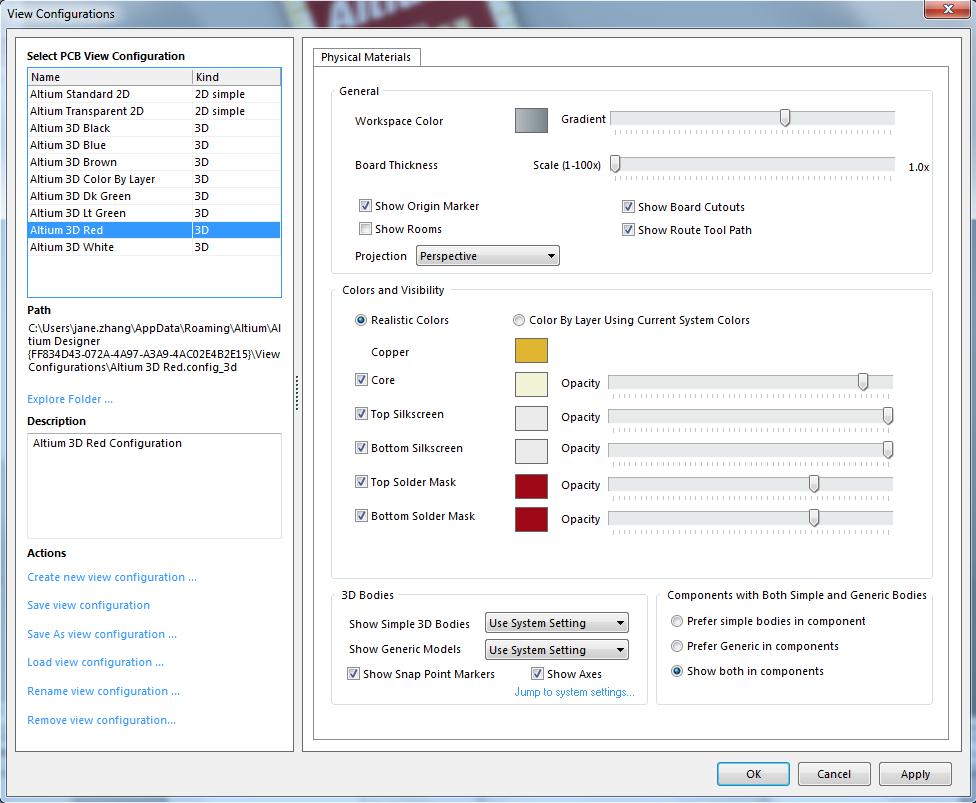The width and height of the screenshot is (976, 803).
Task: Switch to the Physical Materials tab
Action: point(366,58)
